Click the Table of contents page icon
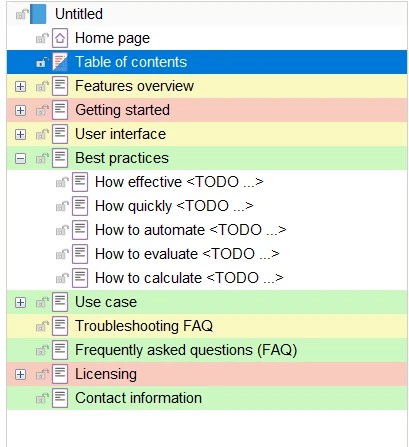The width and height of the screenshot is (409, 447). (x=60, y=62)
